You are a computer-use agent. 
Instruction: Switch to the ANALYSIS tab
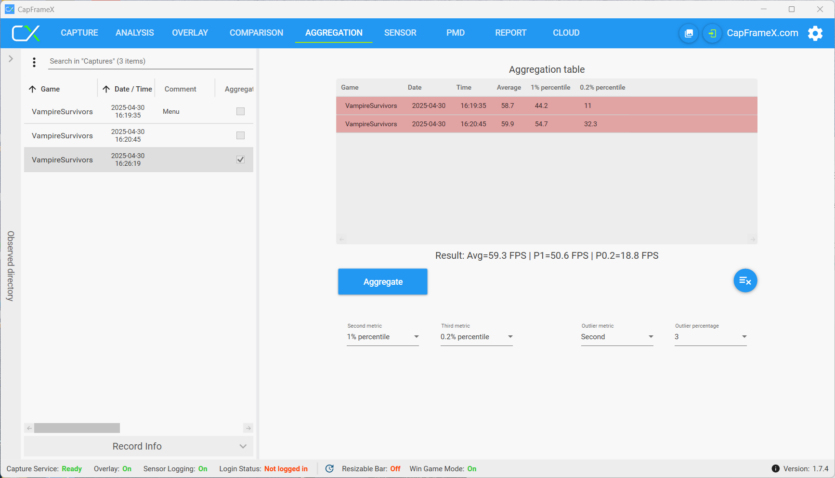click(x=135, y=33)
